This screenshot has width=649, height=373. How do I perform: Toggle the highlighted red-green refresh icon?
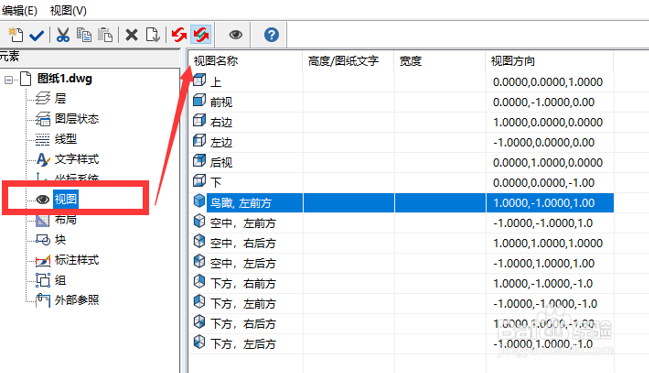click(x=201, y=35)
